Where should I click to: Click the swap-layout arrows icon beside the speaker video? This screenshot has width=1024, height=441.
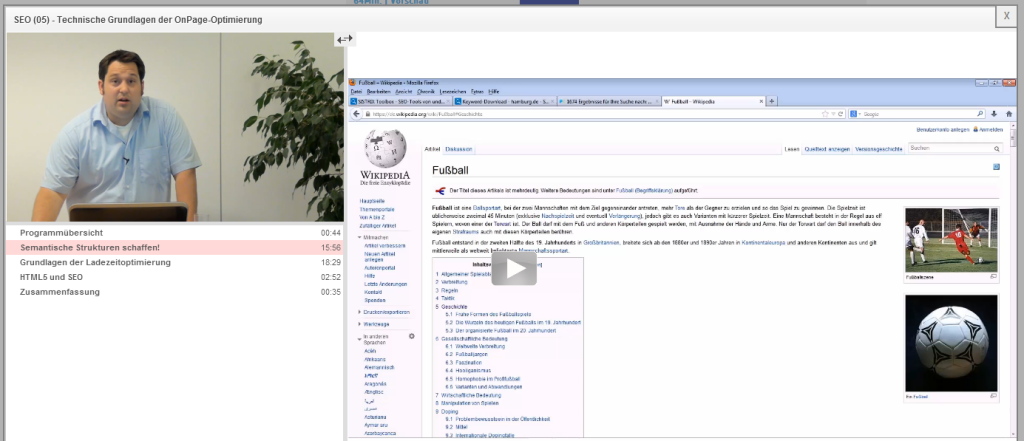click(x=344, y=39)
